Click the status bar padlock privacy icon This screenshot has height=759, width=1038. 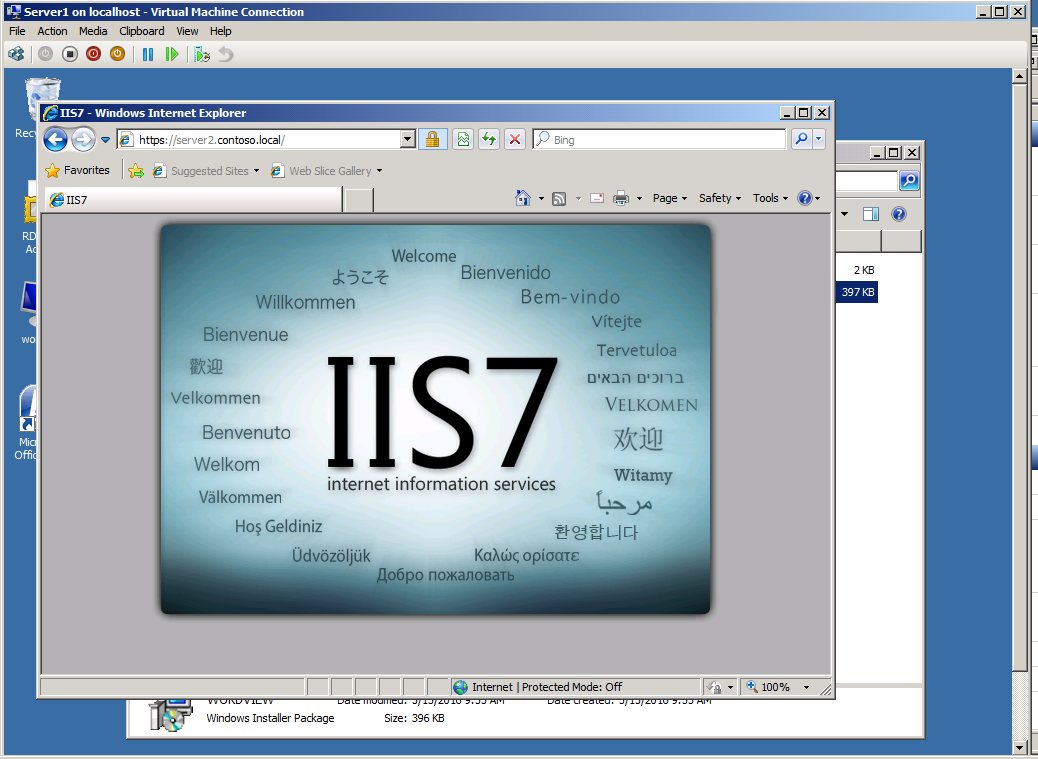click(x=715, y=687)
